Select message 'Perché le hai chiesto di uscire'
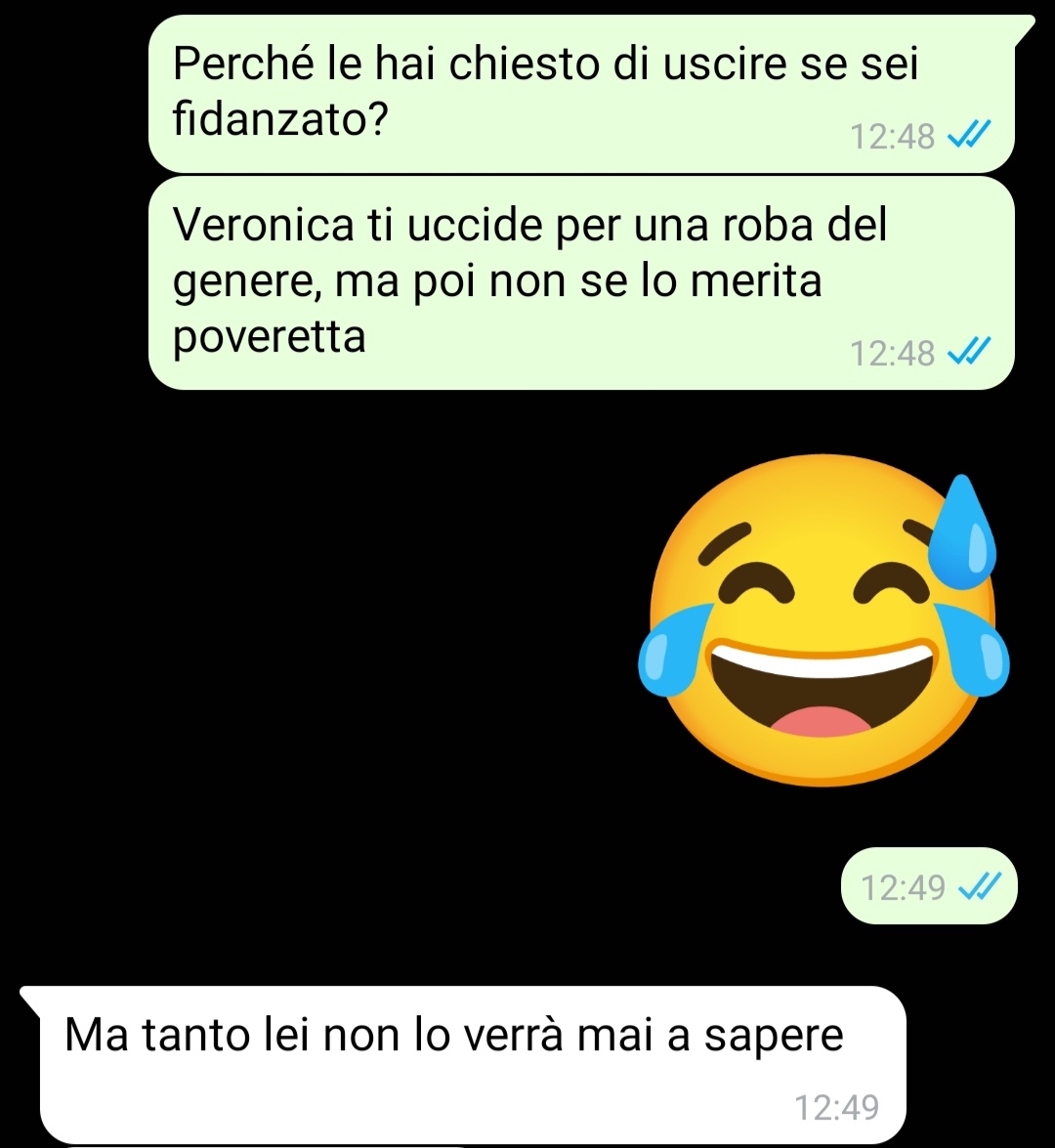The height and width of the screenshot is (1148, 1055). pos(581,93)
